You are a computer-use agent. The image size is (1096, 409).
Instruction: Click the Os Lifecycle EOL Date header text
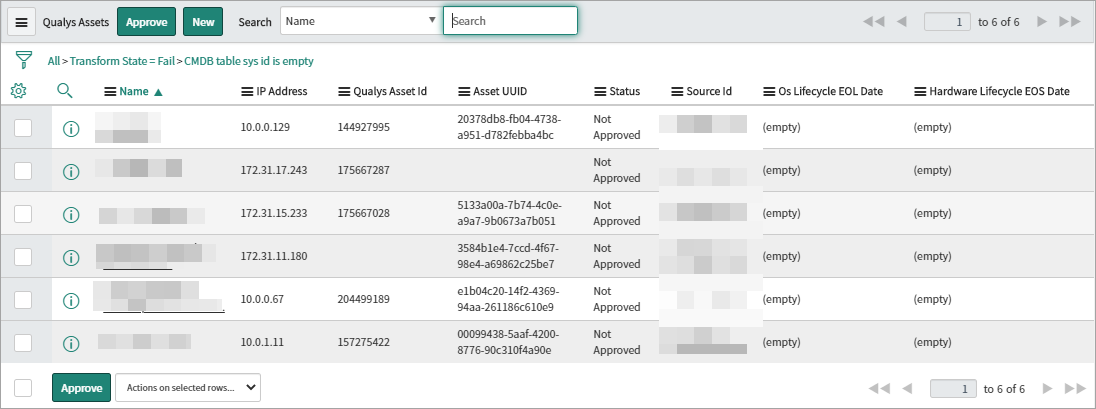[831, 92]
